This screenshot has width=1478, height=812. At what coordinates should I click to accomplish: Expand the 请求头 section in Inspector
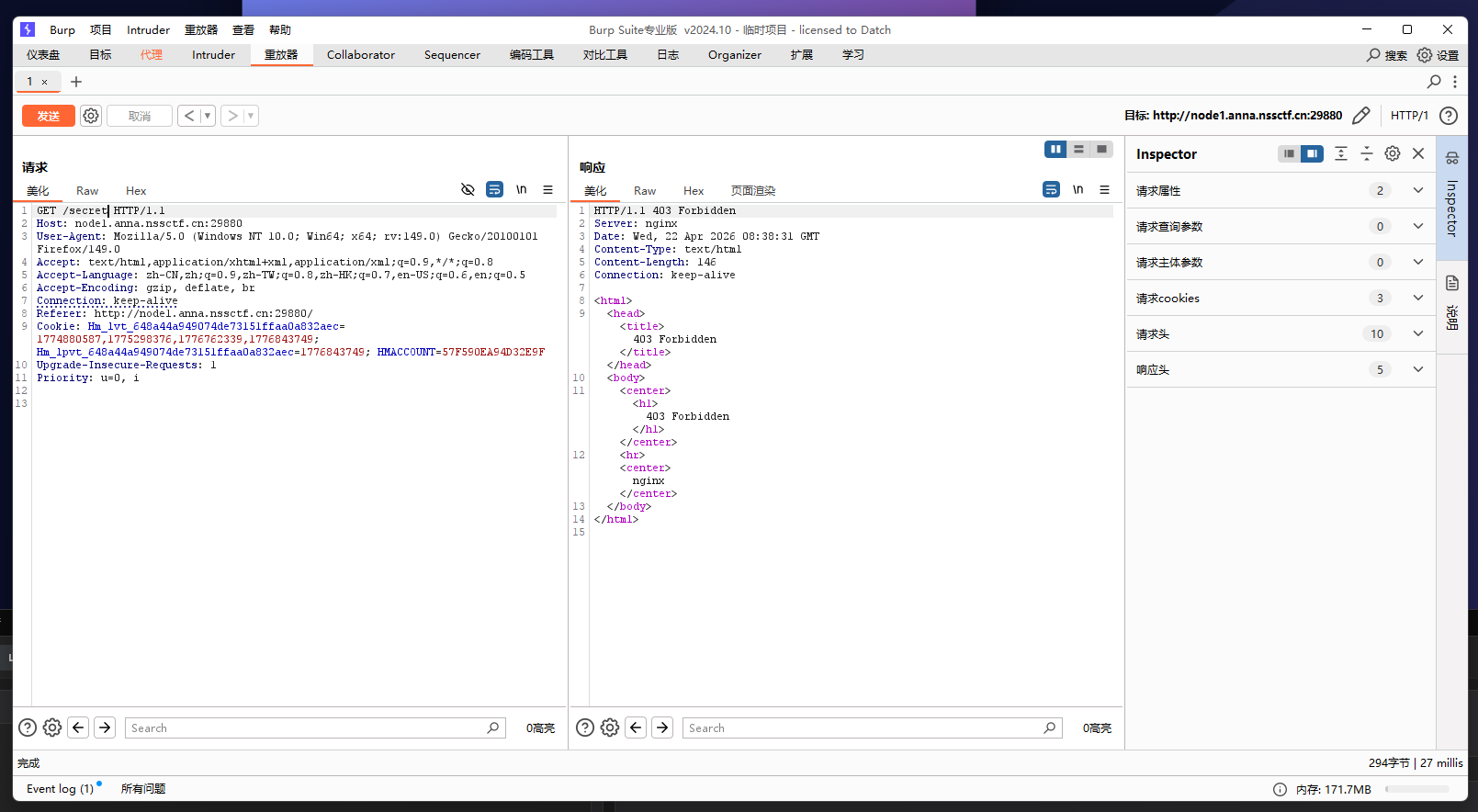(1417, 333)
